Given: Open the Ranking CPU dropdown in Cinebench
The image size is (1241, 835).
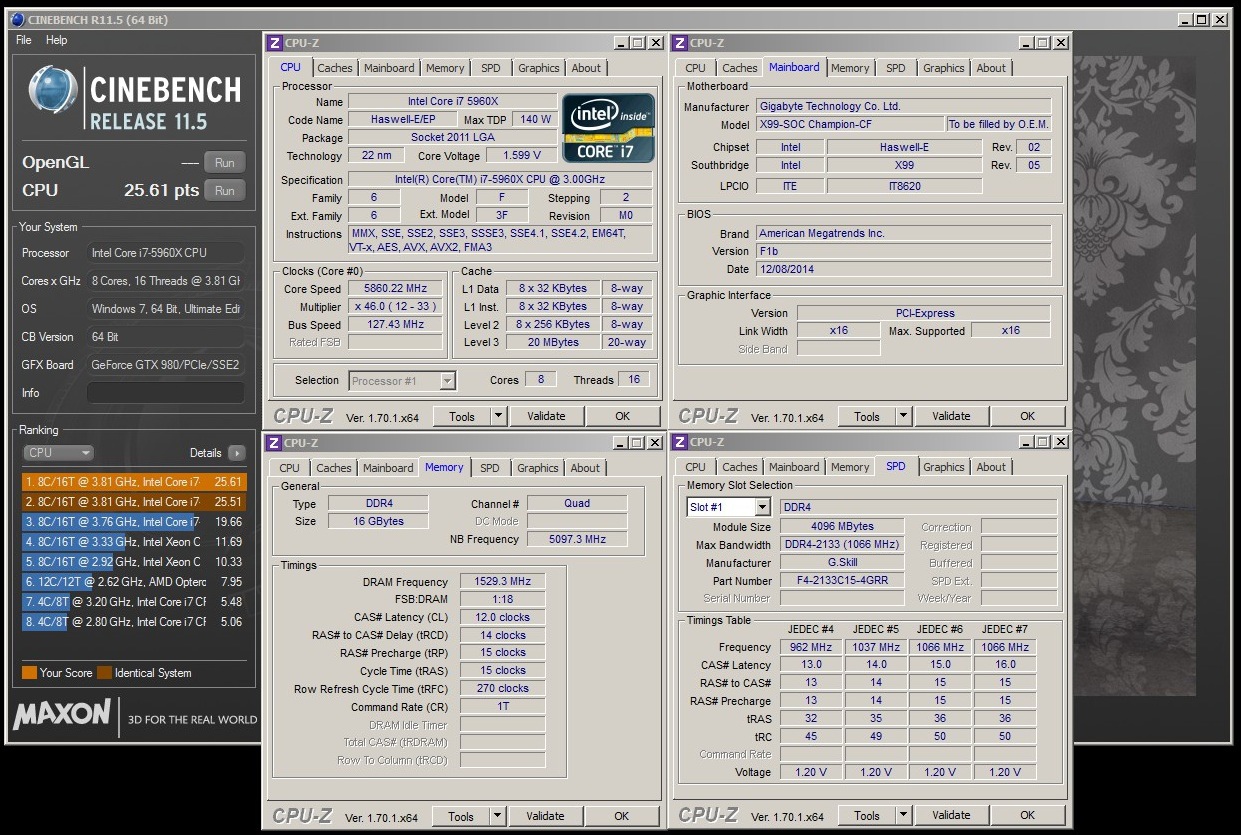Looking at the screenshot, I should pyautogui.click(x=58, y=453).
